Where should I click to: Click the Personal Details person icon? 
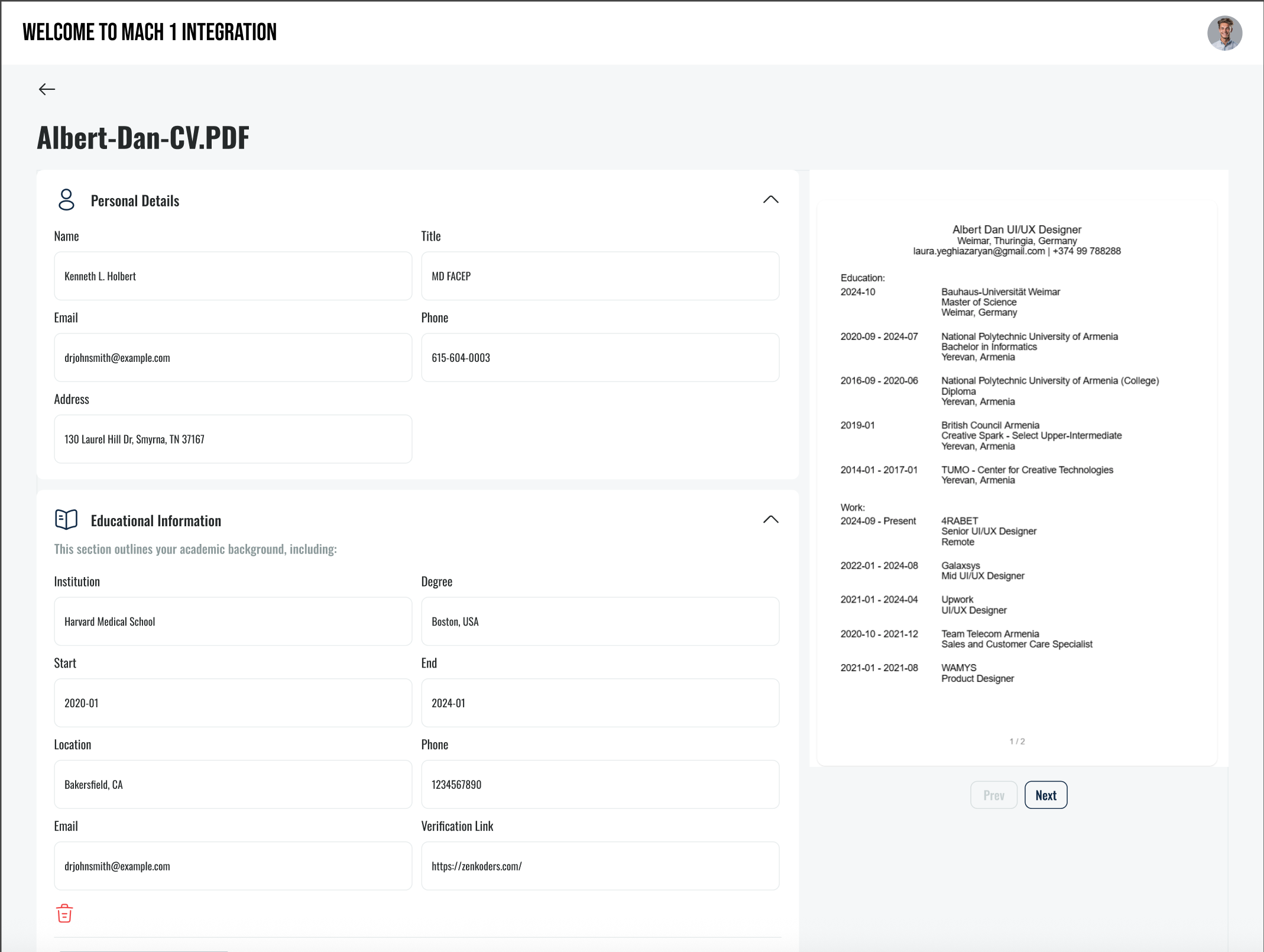tap(66, 200)
